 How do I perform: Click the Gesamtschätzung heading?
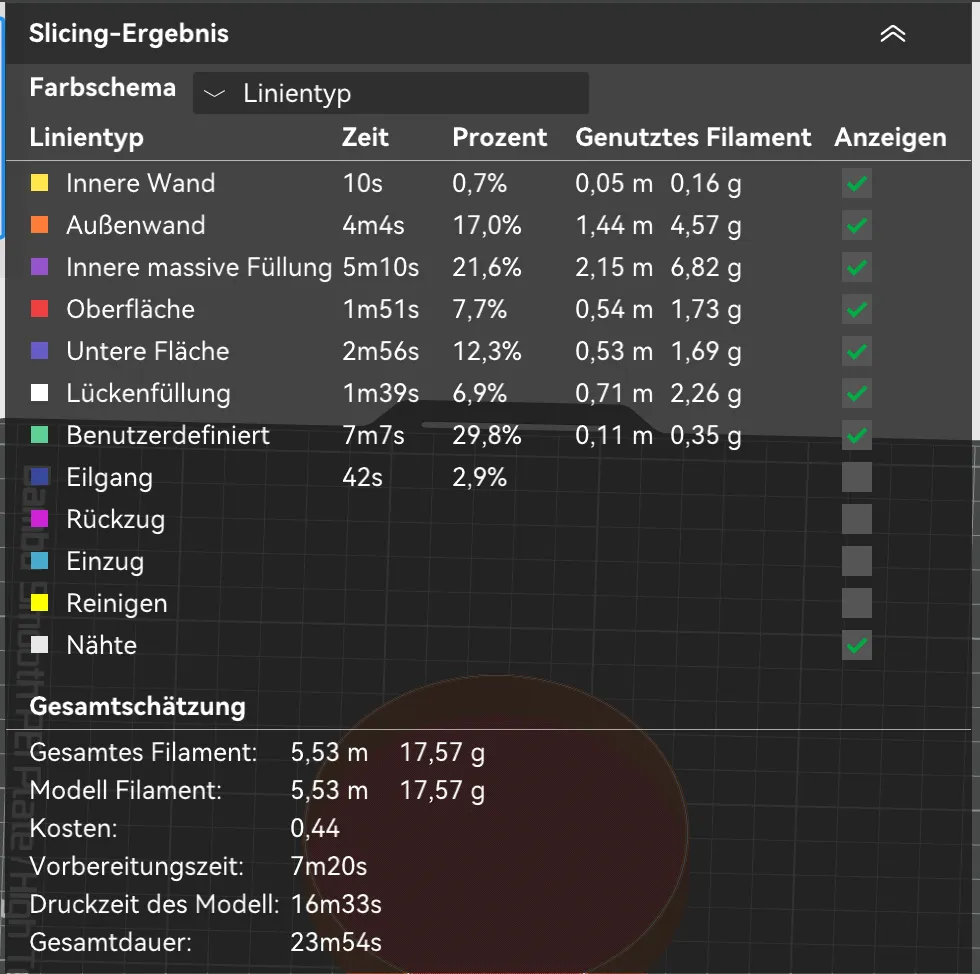click(x=138, y=707)
